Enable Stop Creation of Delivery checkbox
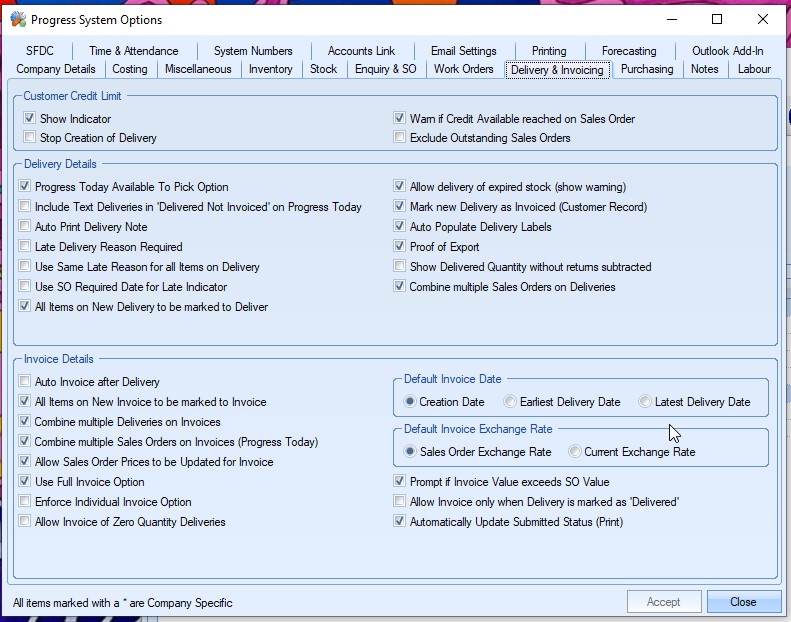791x622 pixels. tap(30, 138)
